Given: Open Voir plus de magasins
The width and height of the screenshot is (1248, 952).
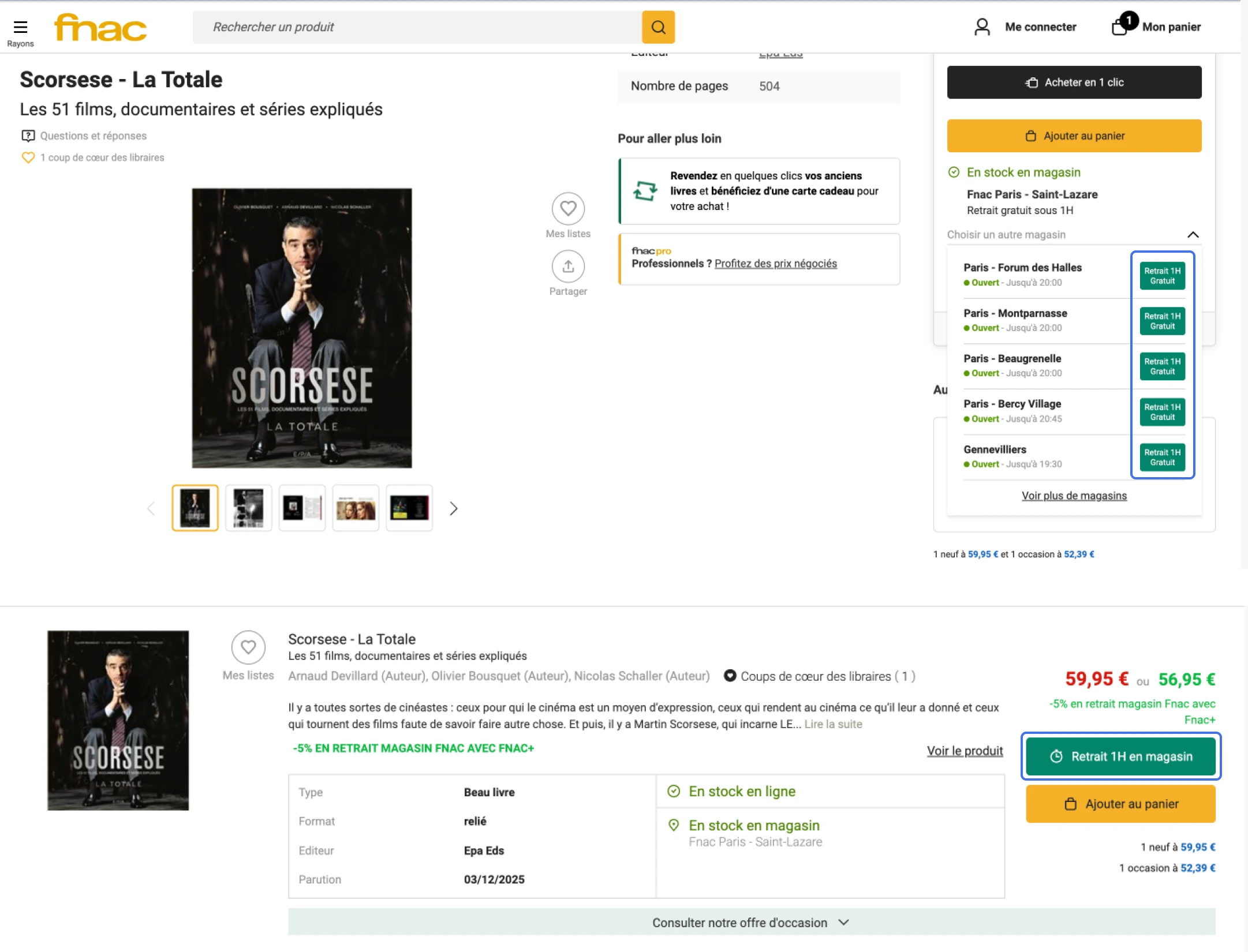Looking at the screenshot, I should (x=1073, y=495).
